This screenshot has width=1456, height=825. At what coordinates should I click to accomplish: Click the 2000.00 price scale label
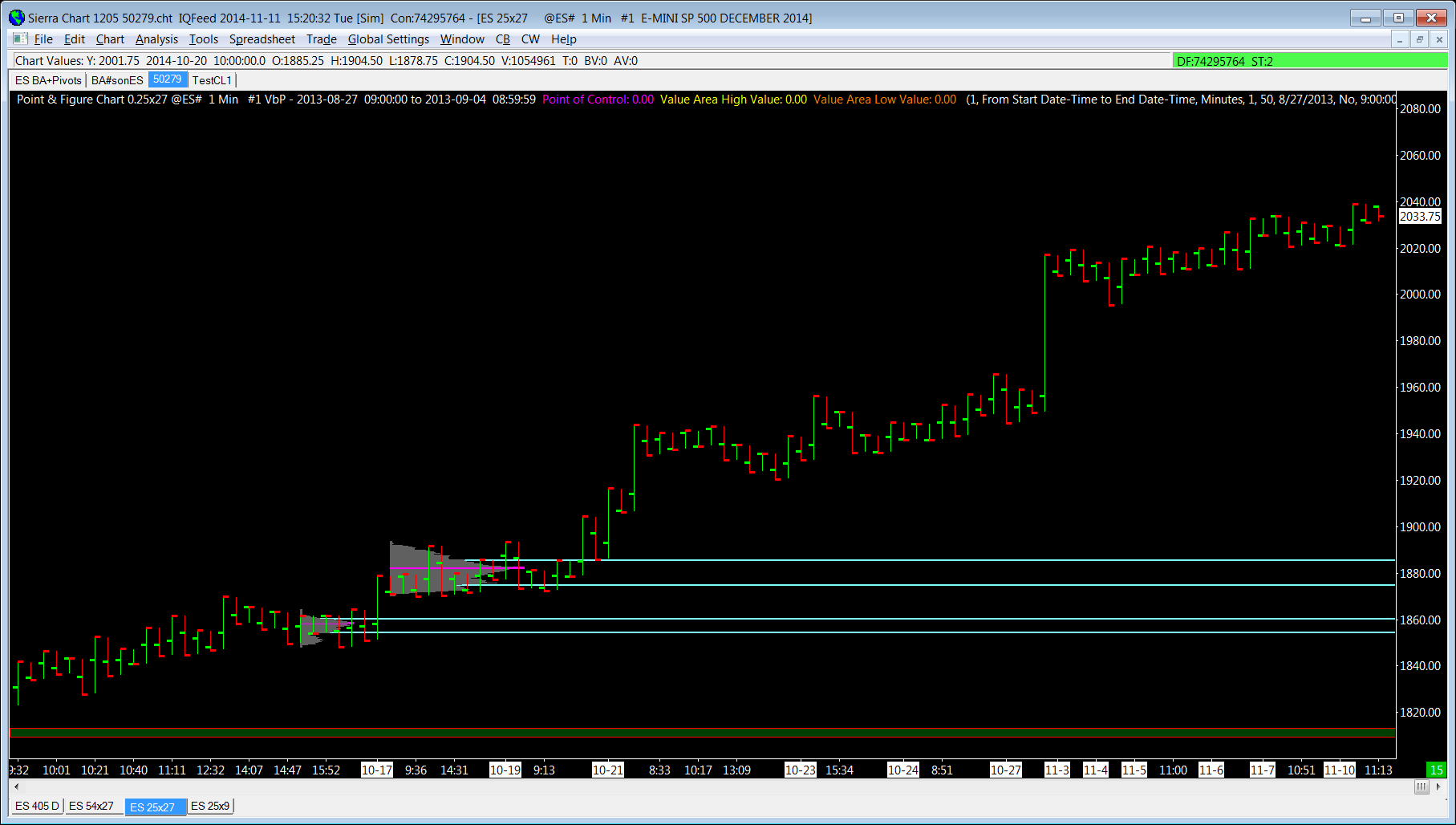[1420, 295]
